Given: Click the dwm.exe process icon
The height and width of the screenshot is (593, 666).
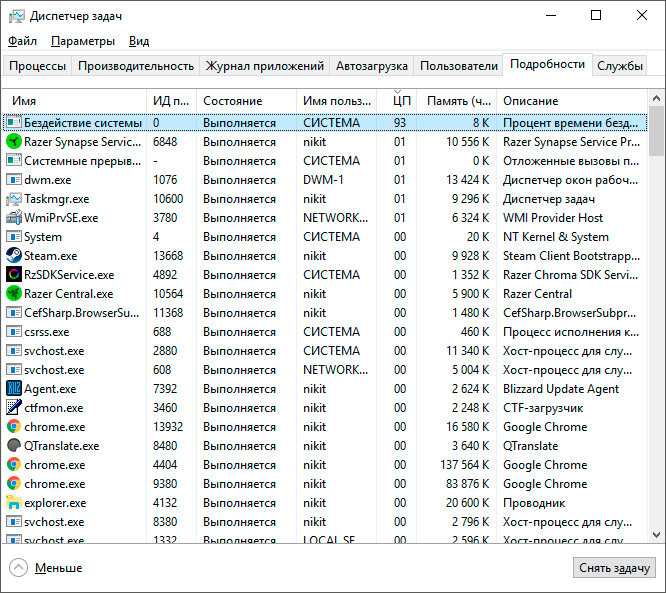Looking at the screenshot, I should click(x=14, y=180).
